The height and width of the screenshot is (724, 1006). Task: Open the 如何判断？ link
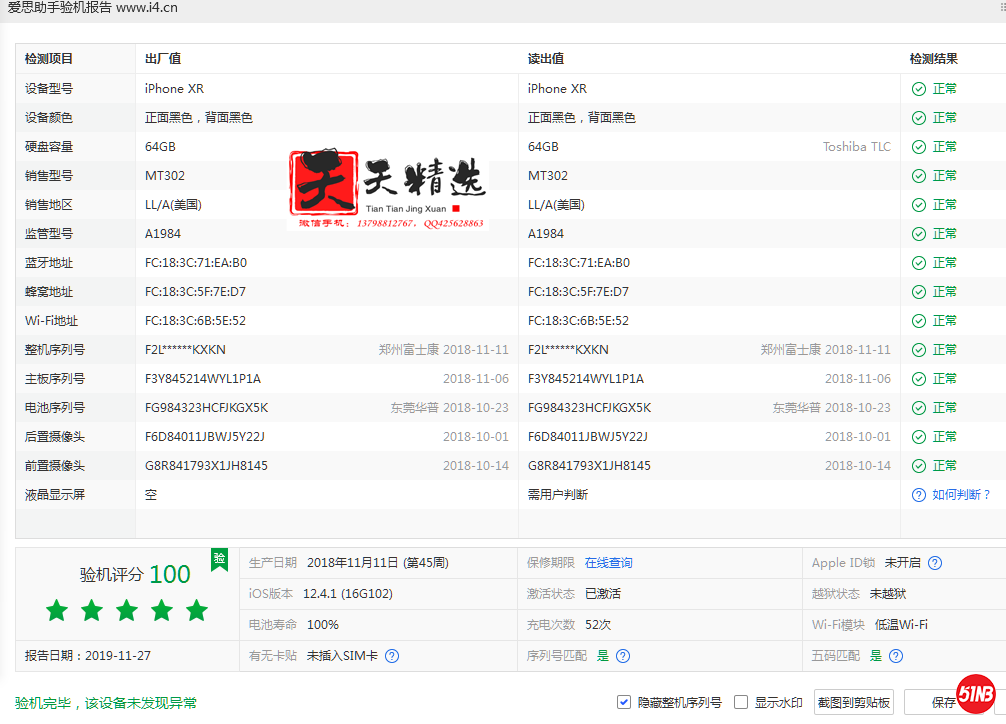point(960,495)
